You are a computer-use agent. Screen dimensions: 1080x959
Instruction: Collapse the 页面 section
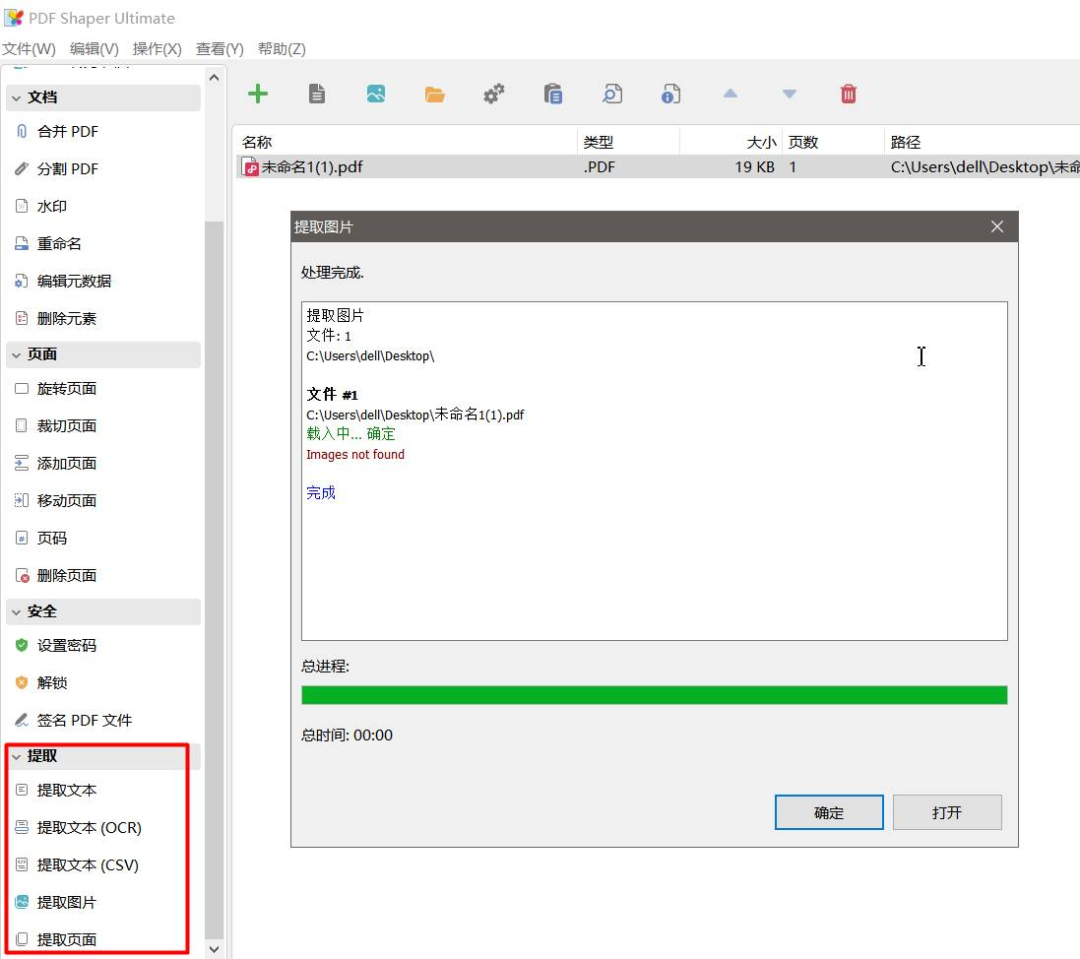(103, 355)
